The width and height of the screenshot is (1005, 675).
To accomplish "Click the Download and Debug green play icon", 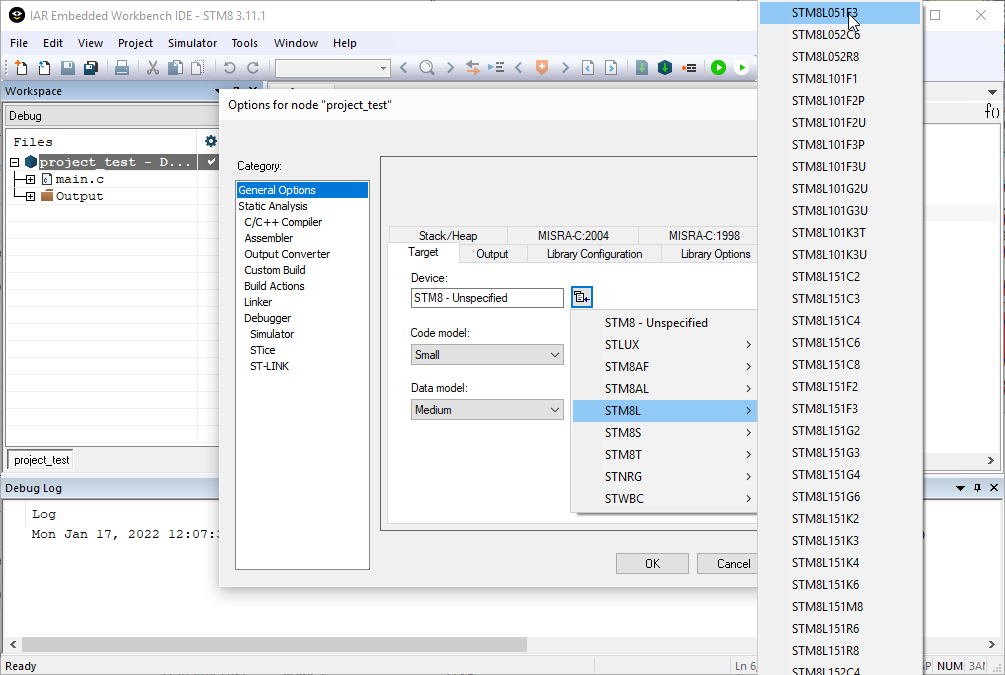I will coord(718,67).
